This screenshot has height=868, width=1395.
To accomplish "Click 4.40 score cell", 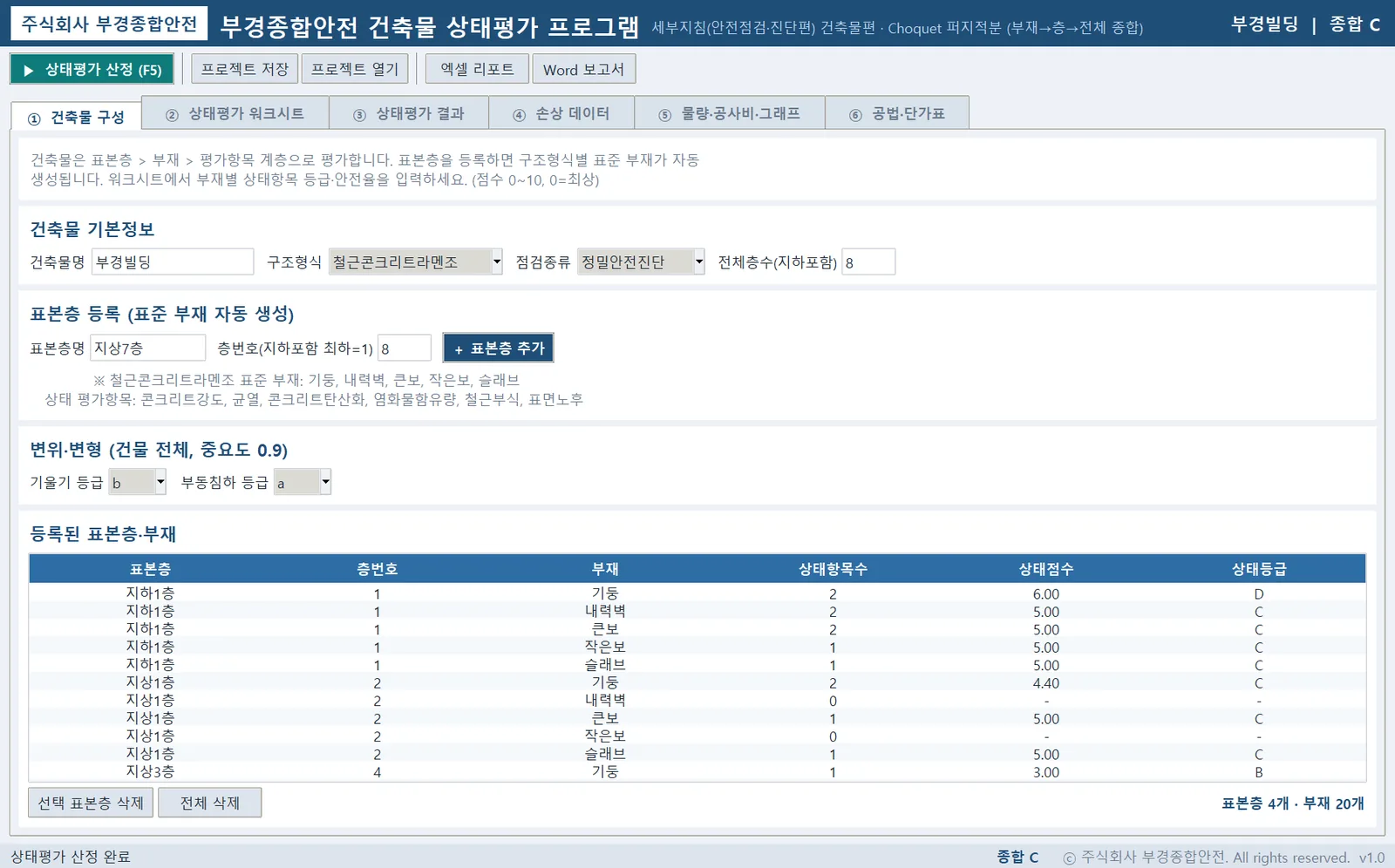I will click(1046, 683).
